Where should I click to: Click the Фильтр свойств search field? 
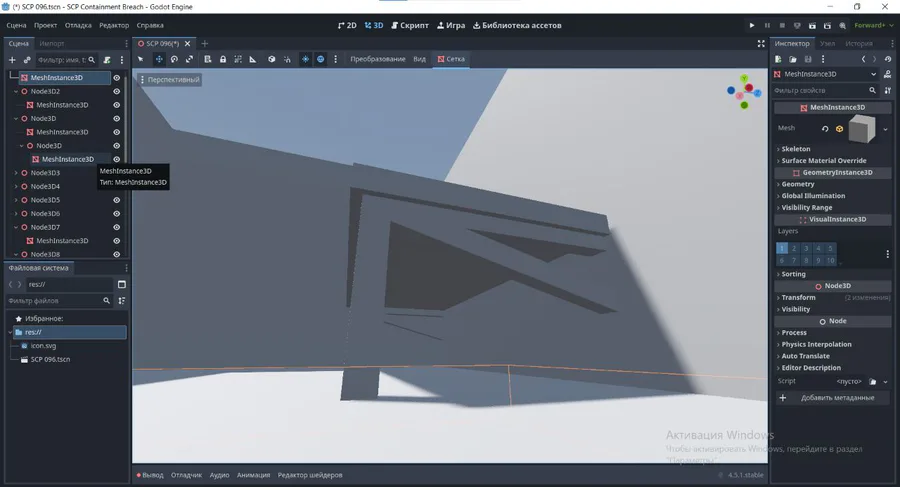826,90
